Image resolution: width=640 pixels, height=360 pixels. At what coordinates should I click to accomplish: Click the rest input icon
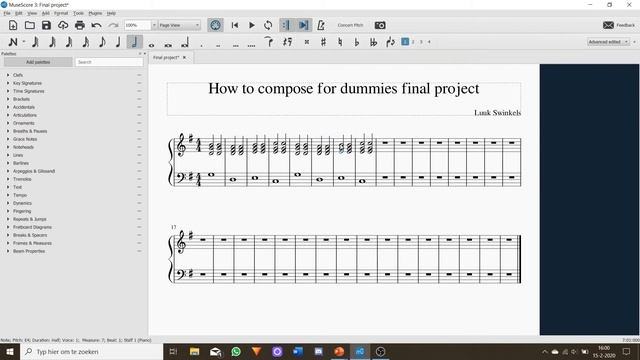(288, 42)
